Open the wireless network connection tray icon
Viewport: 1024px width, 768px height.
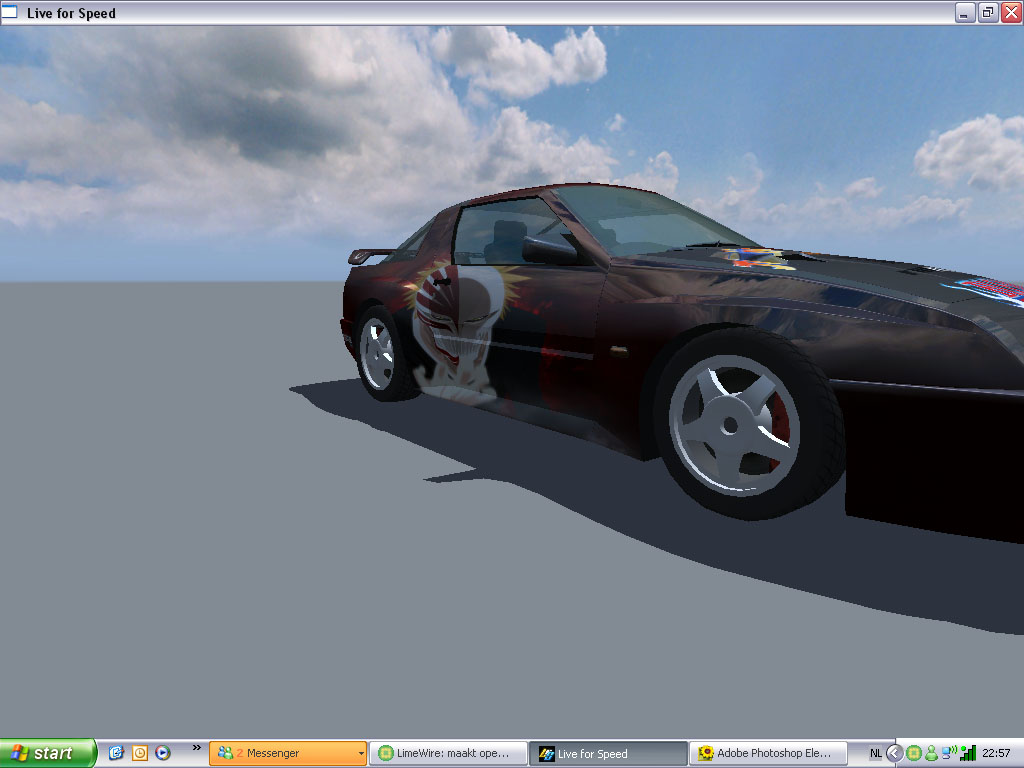949,753
